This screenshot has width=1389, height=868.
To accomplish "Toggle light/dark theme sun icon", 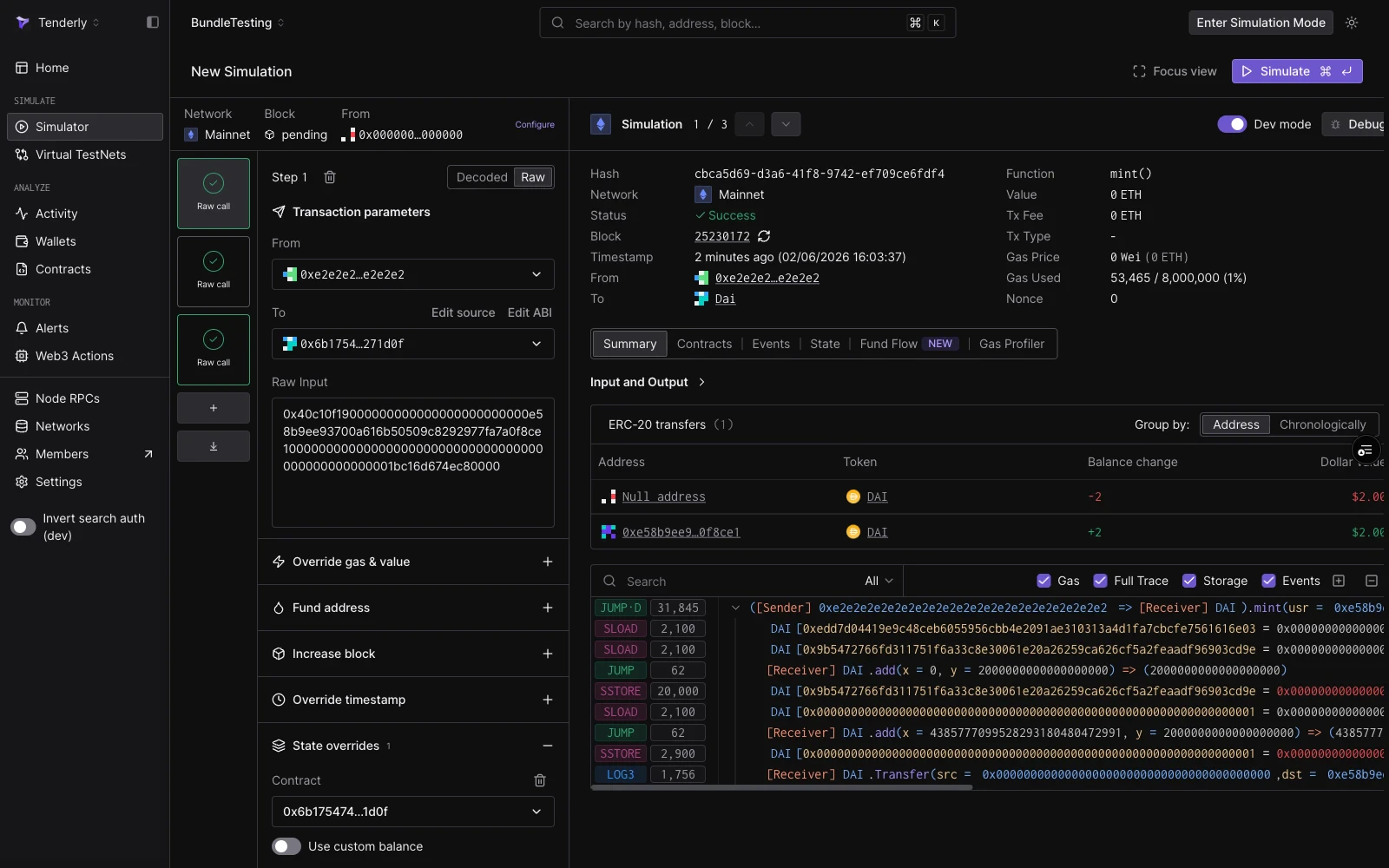I will click(1352, 23).
